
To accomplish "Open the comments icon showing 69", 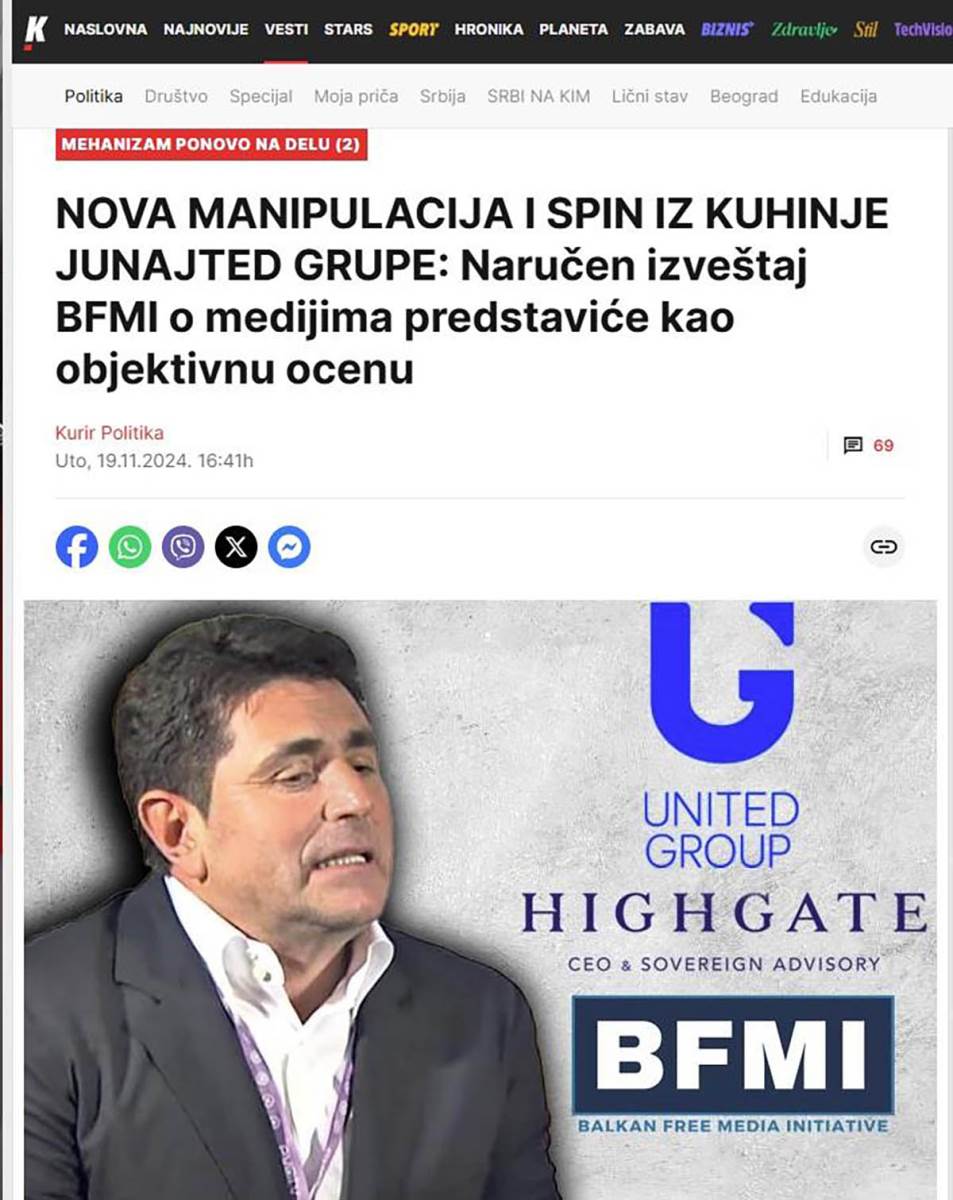I will pyautogui.click(x=869, y=445).
